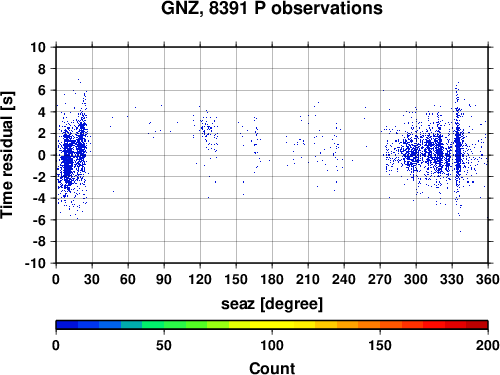Click the y-axis tick label -10
Viewport: 500px width, 375px height.
[36, 263]
